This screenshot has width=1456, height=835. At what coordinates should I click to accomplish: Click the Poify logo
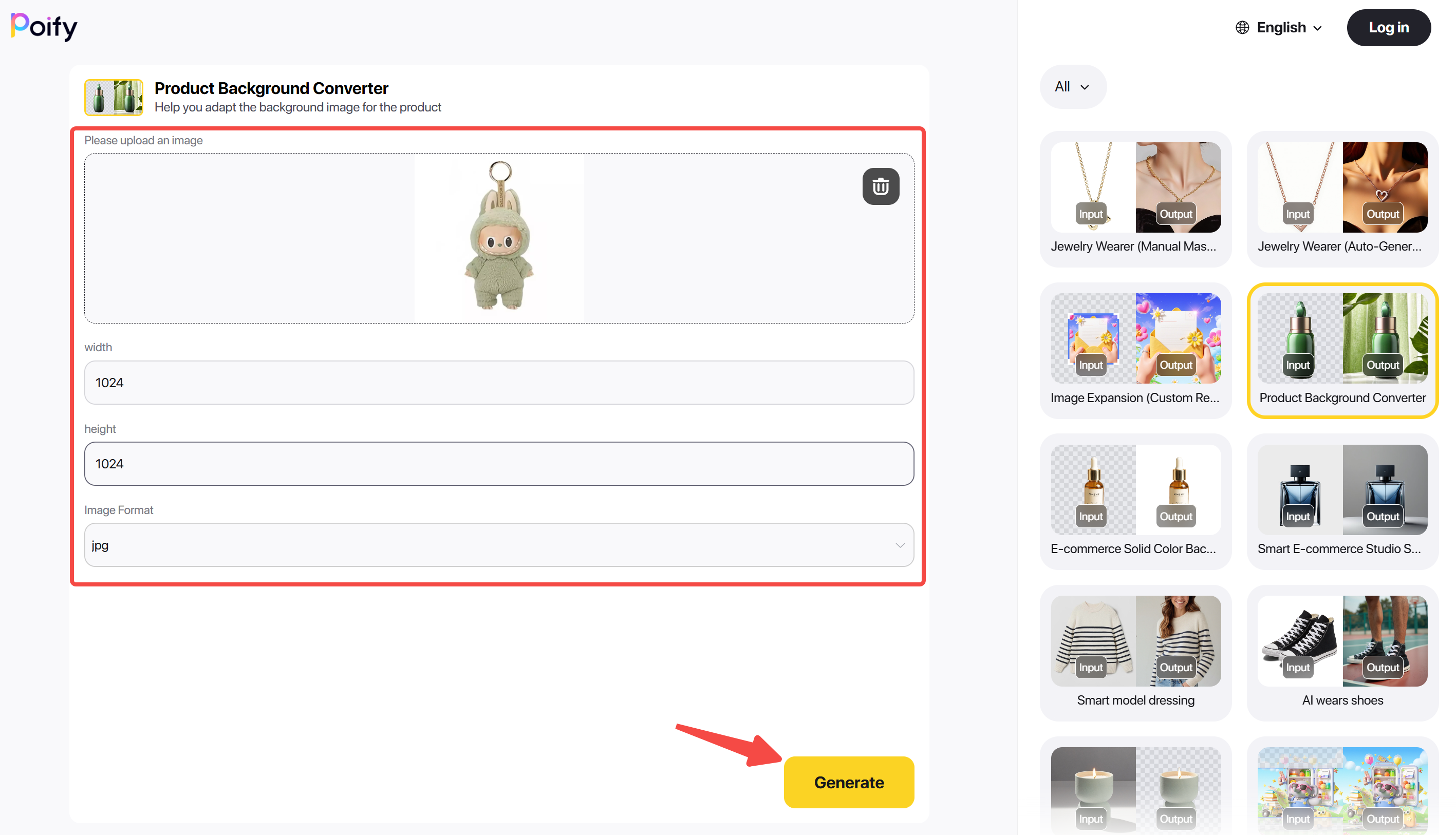(x=44, y=26)
